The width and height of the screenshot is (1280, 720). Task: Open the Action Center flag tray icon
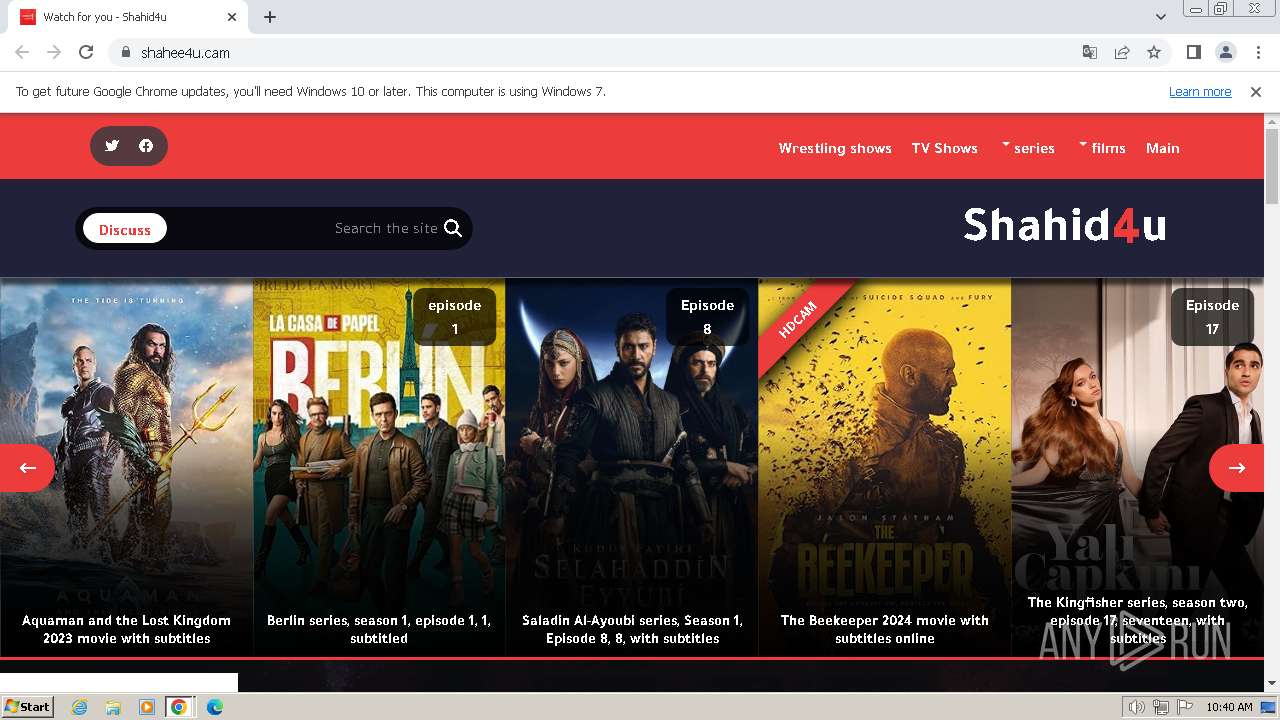point(1183,707)
